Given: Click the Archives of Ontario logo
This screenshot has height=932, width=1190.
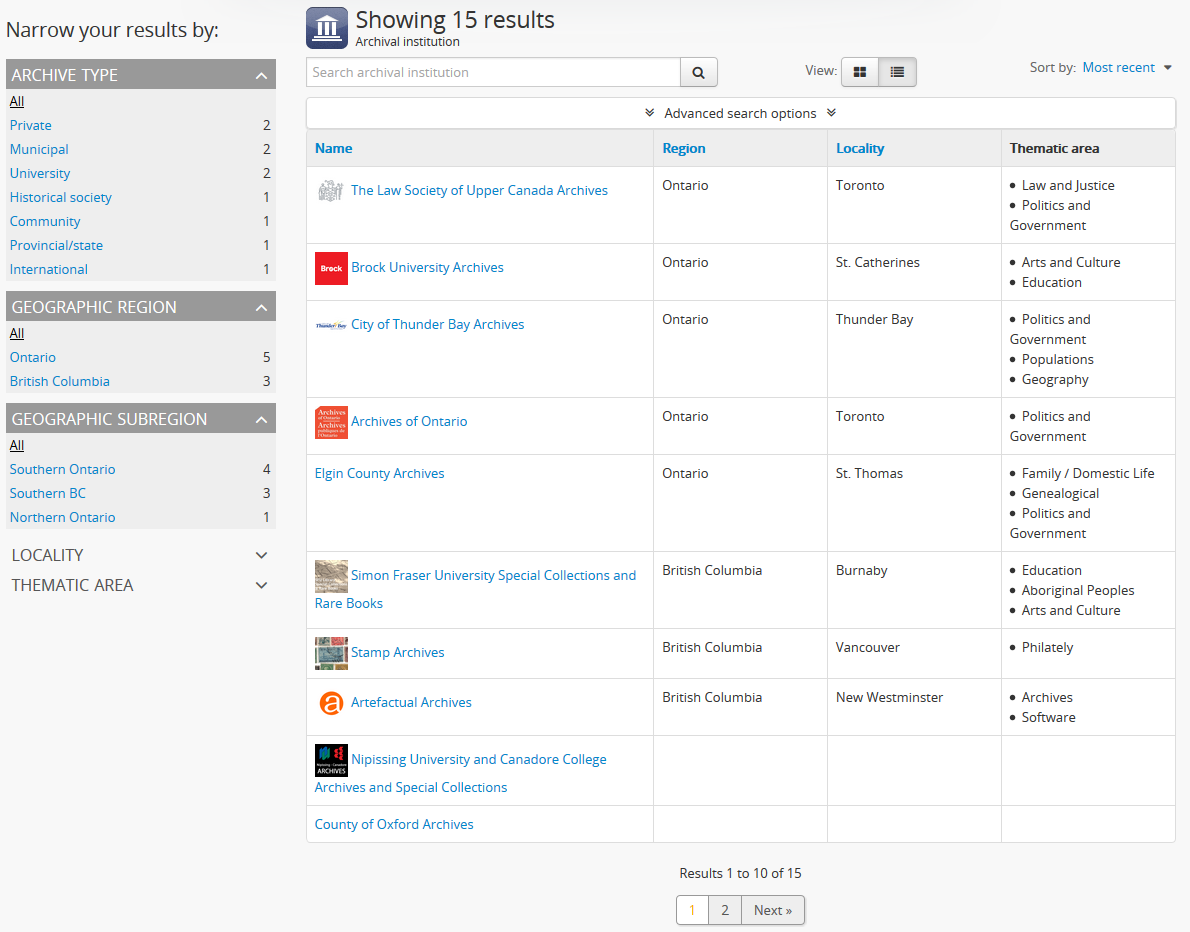Looking at the screenshot, I should tap(331, 422).
